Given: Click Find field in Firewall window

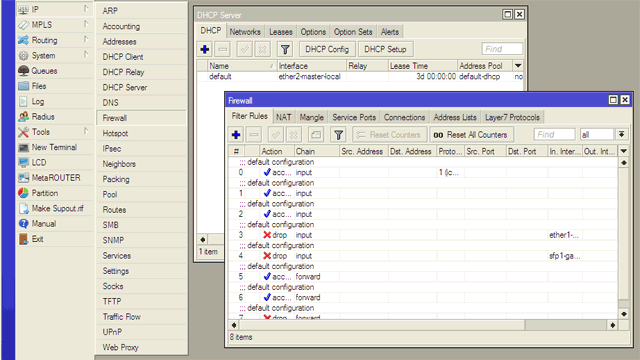Looking at the screenshot, I should (x=554, y=134).
